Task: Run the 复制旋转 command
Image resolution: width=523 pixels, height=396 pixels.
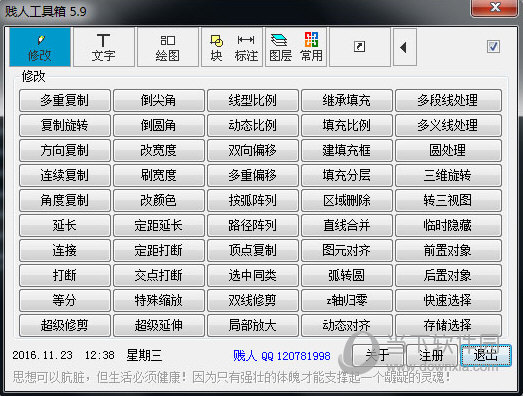Action: click(x=65, y=125)
